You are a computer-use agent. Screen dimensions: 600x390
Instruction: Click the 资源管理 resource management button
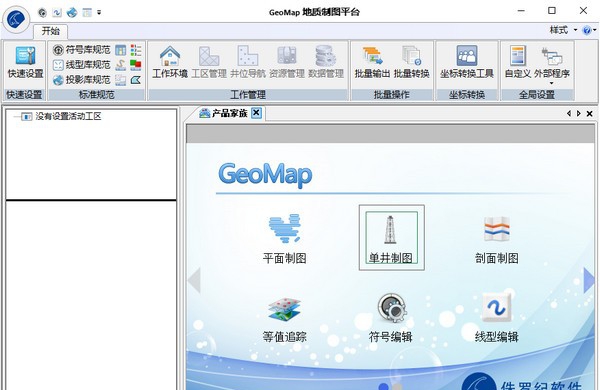(287, 62)
